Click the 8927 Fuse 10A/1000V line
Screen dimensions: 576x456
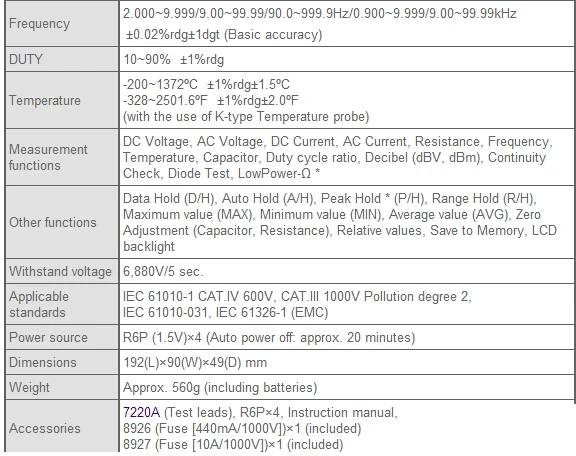tap(233, 445)
